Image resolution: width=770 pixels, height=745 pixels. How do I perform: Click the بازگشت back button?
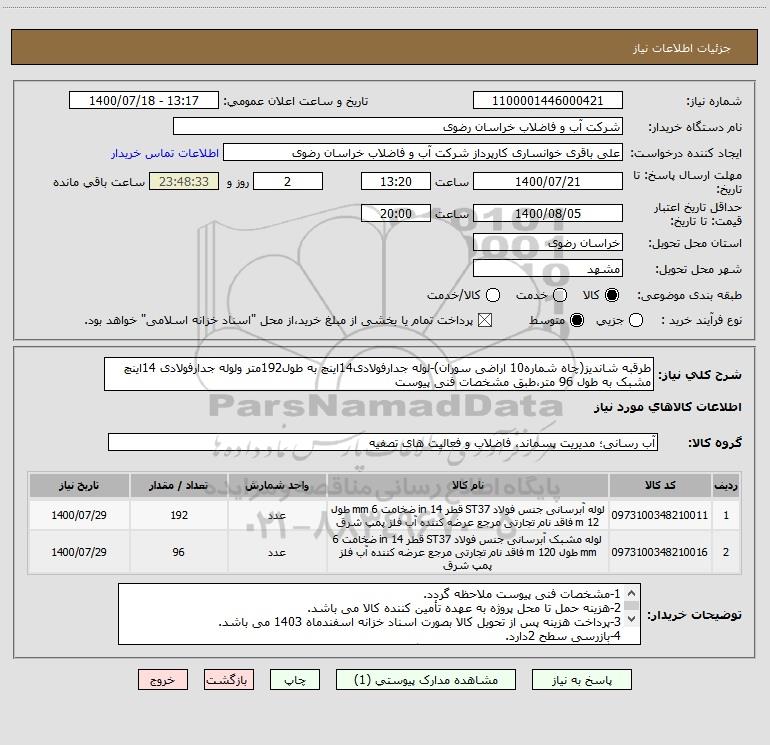229,680
